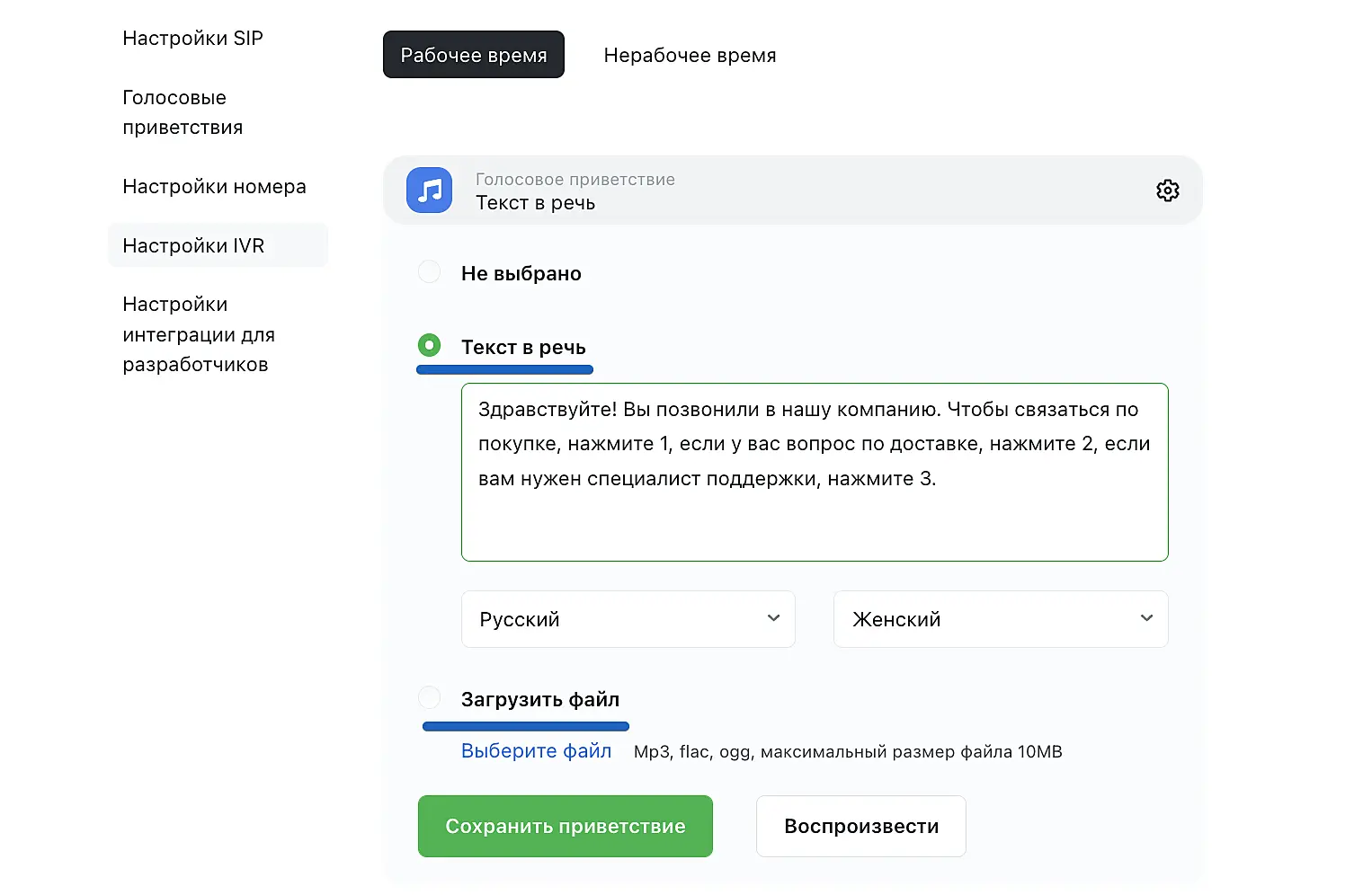Click the "Выберите файл" link
The image size is (1372, 895).
(536, 751)
